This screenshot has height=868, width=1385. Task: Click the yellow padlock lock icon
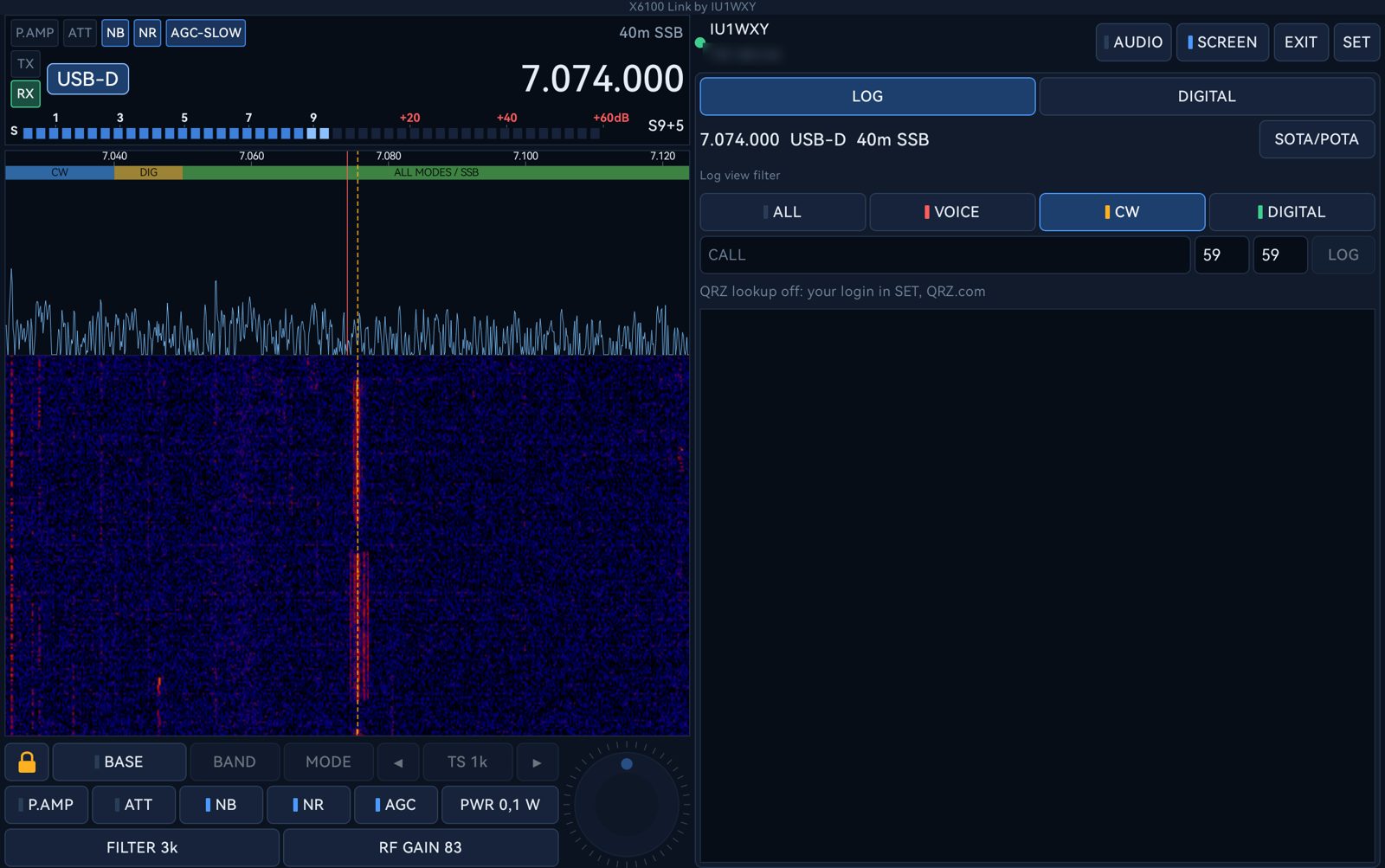[27, 762]
